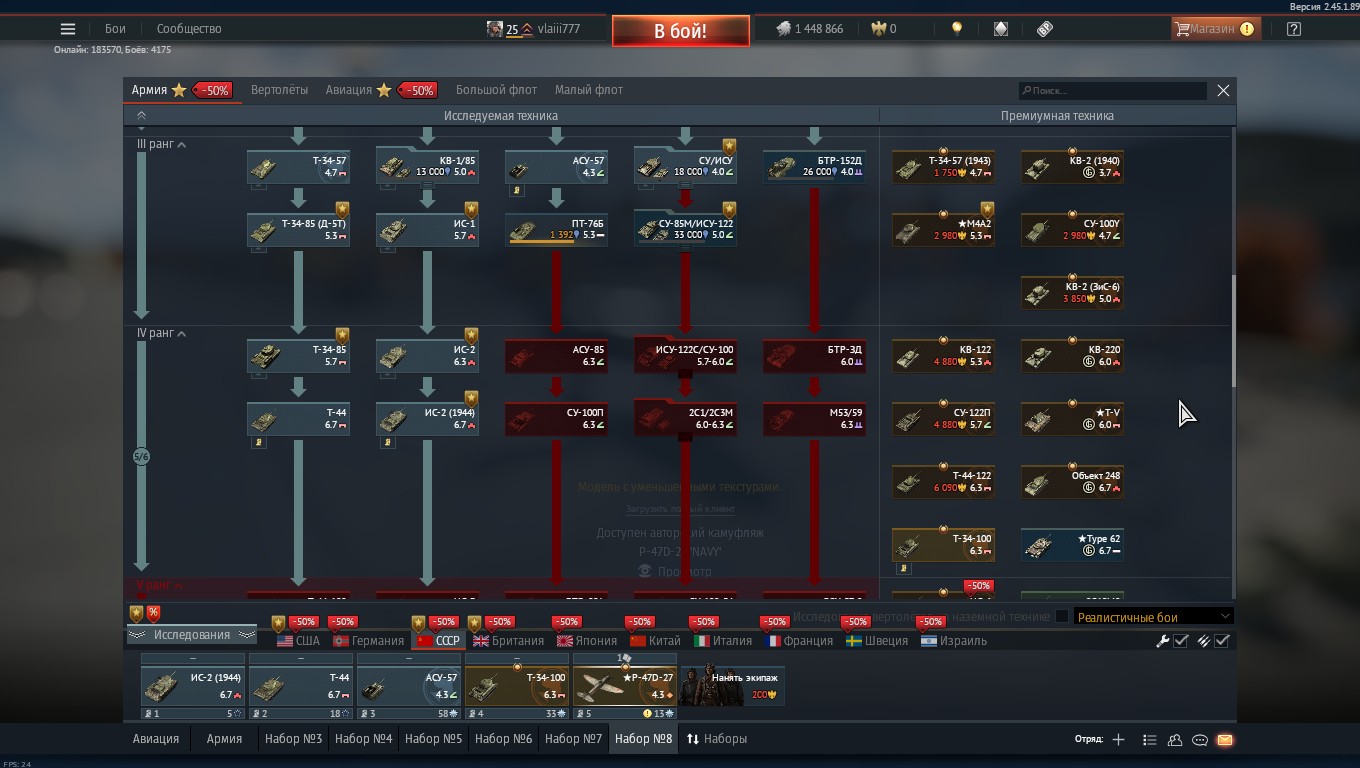
Task: Click the research tree vertical scrollbar
Action: point(1233,330)
